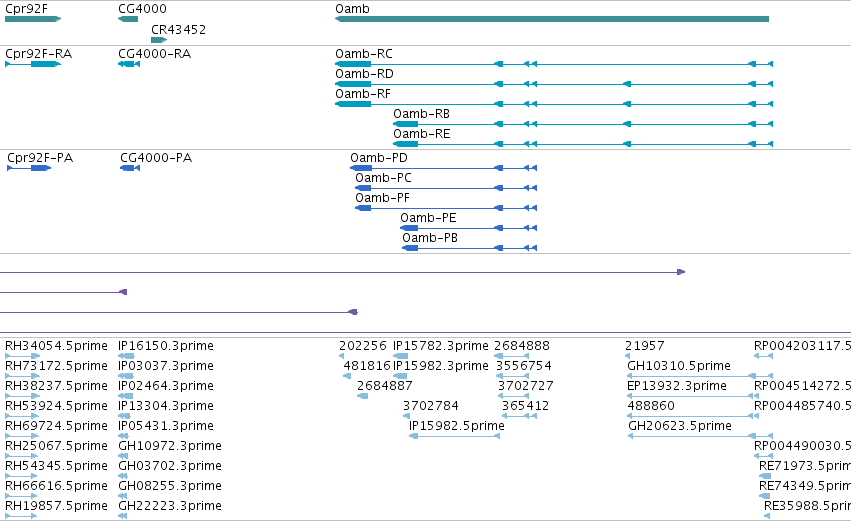
Task: Click EST IP15982.3prime
Action: pos(441,366)
